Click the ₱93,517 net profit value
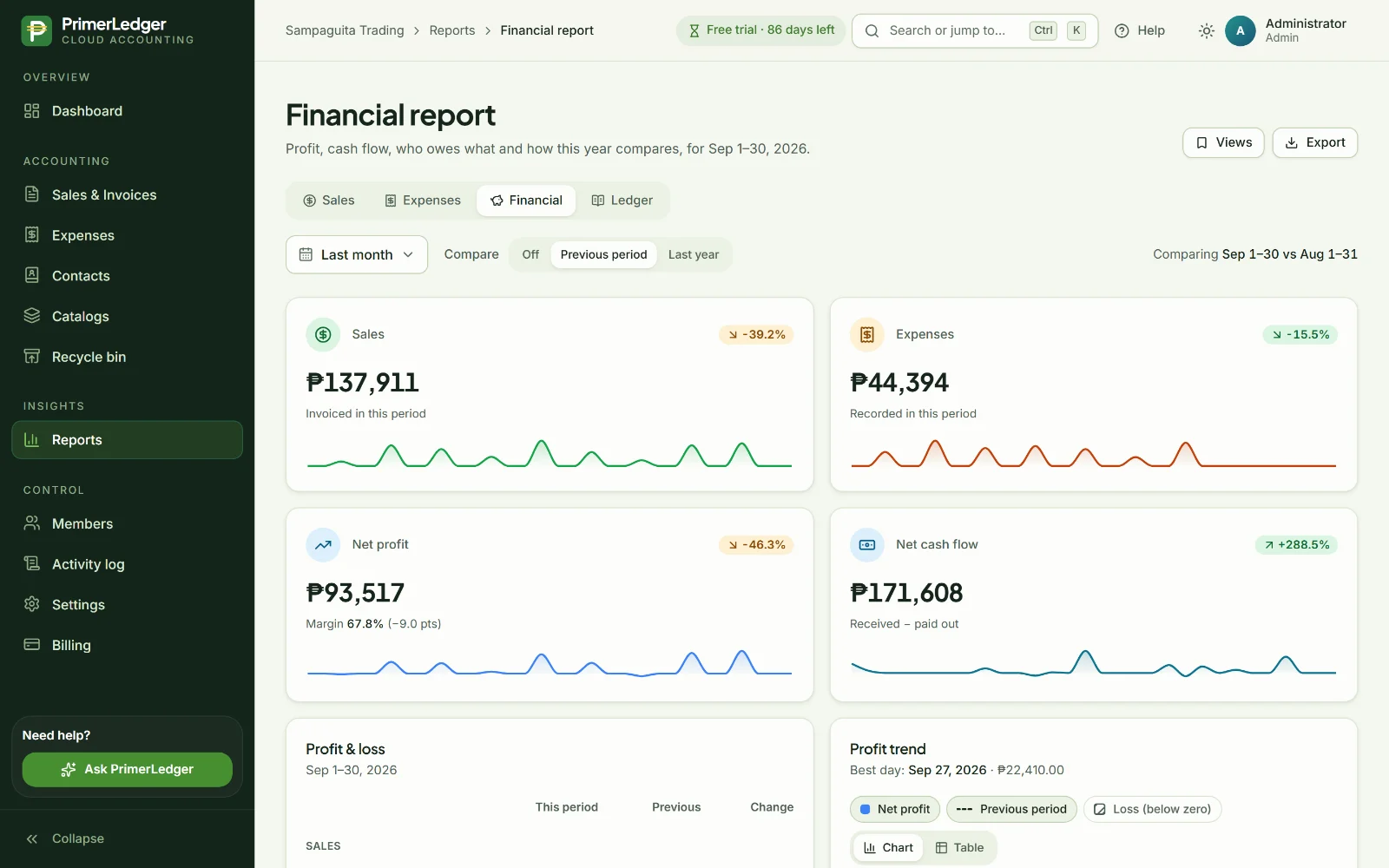Viewport: 1389px width, 868px height. (355, 593)
